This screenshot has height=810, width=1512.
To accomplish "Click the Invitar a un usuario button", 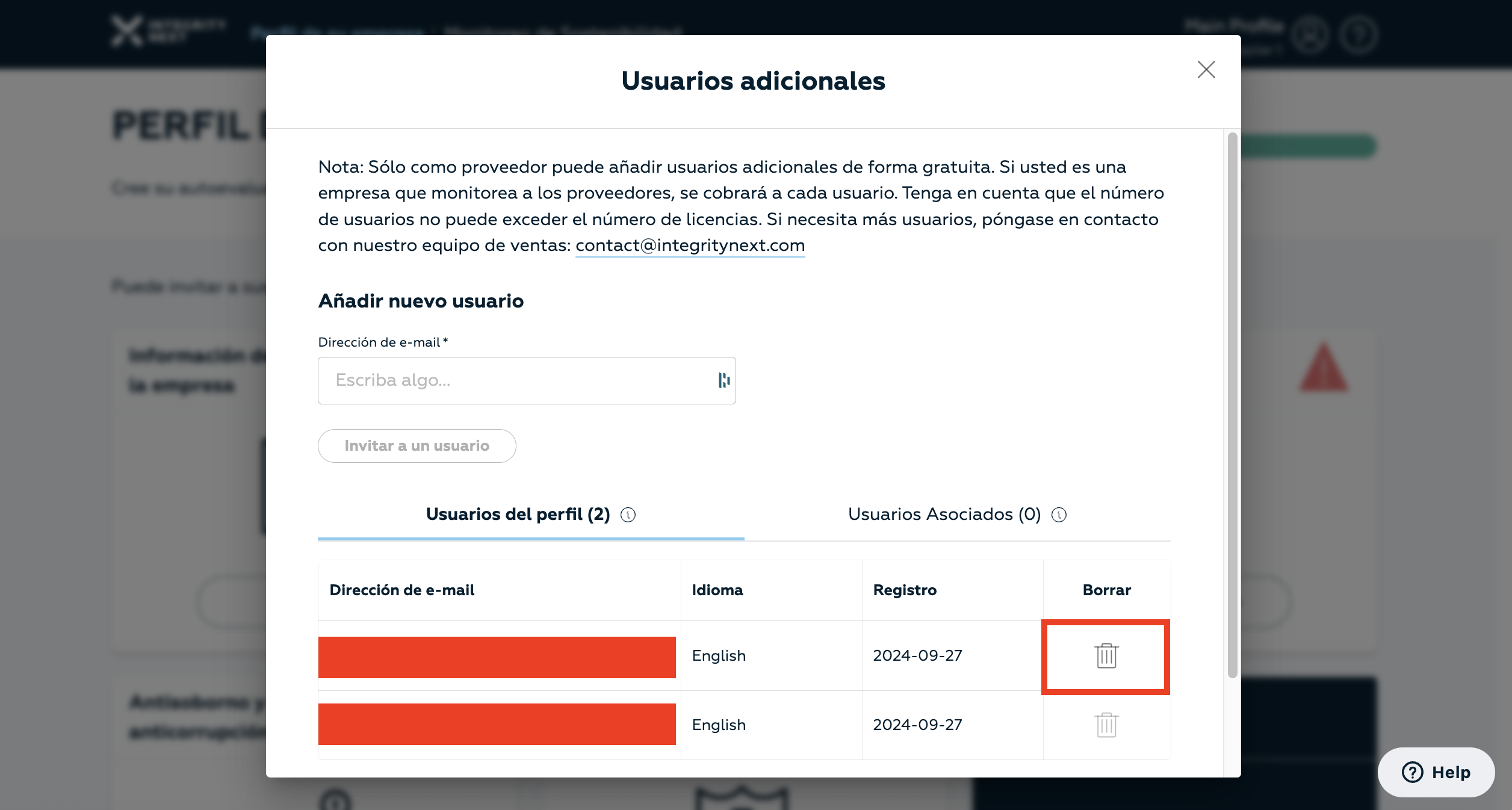I will coord(417,446).
